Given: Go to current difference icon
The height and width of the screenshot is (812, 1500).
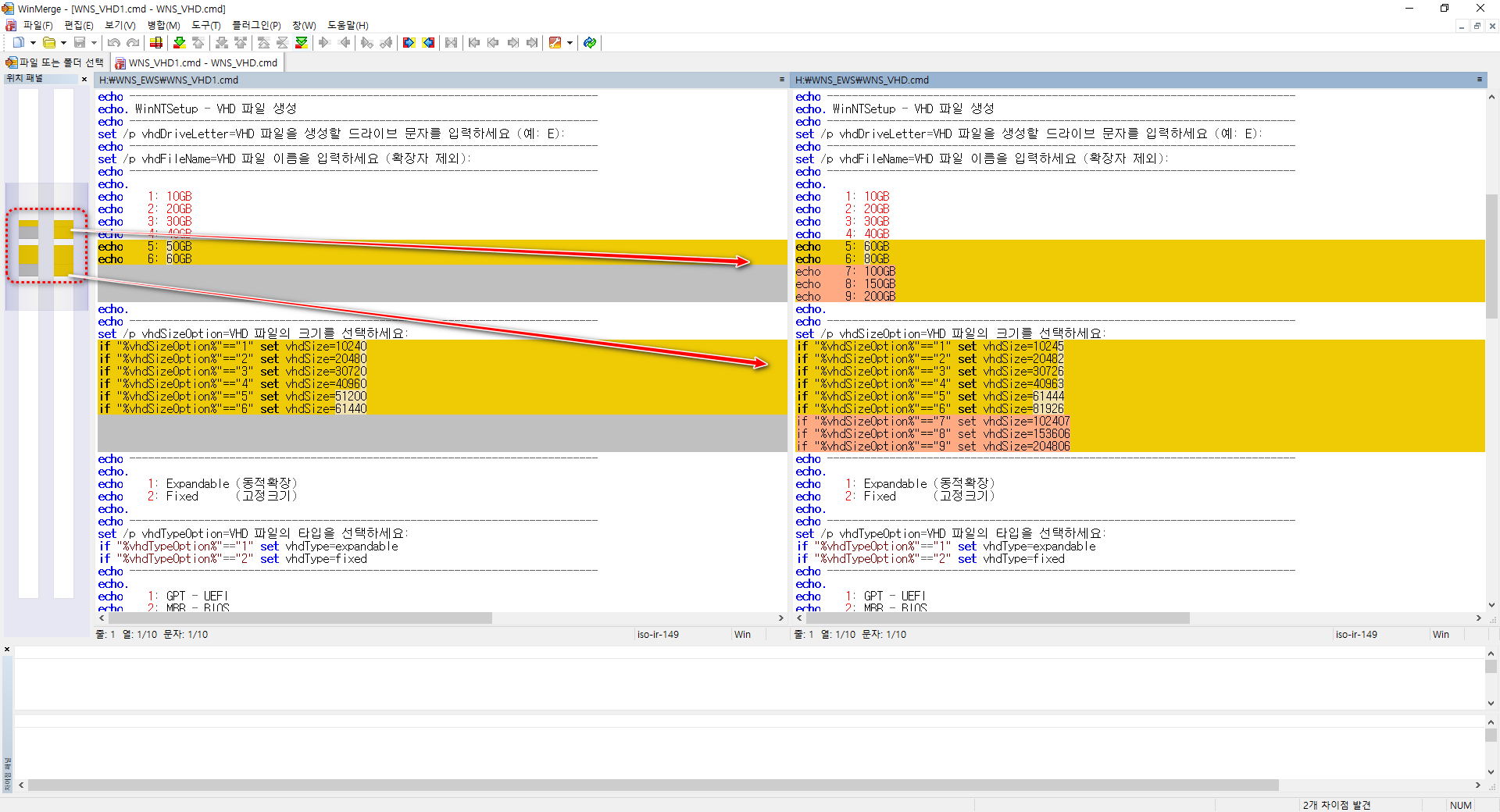Looking at the screenshot, I should point(283,43).
